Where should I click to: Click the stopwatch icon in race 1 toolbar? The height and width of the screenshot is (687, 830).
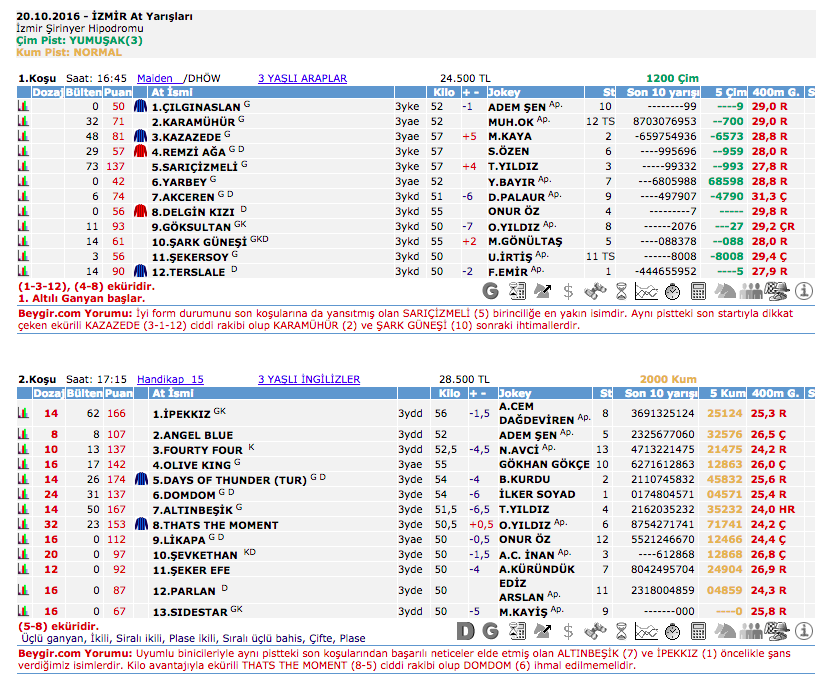pyautogui.click(x=672, y=292)
